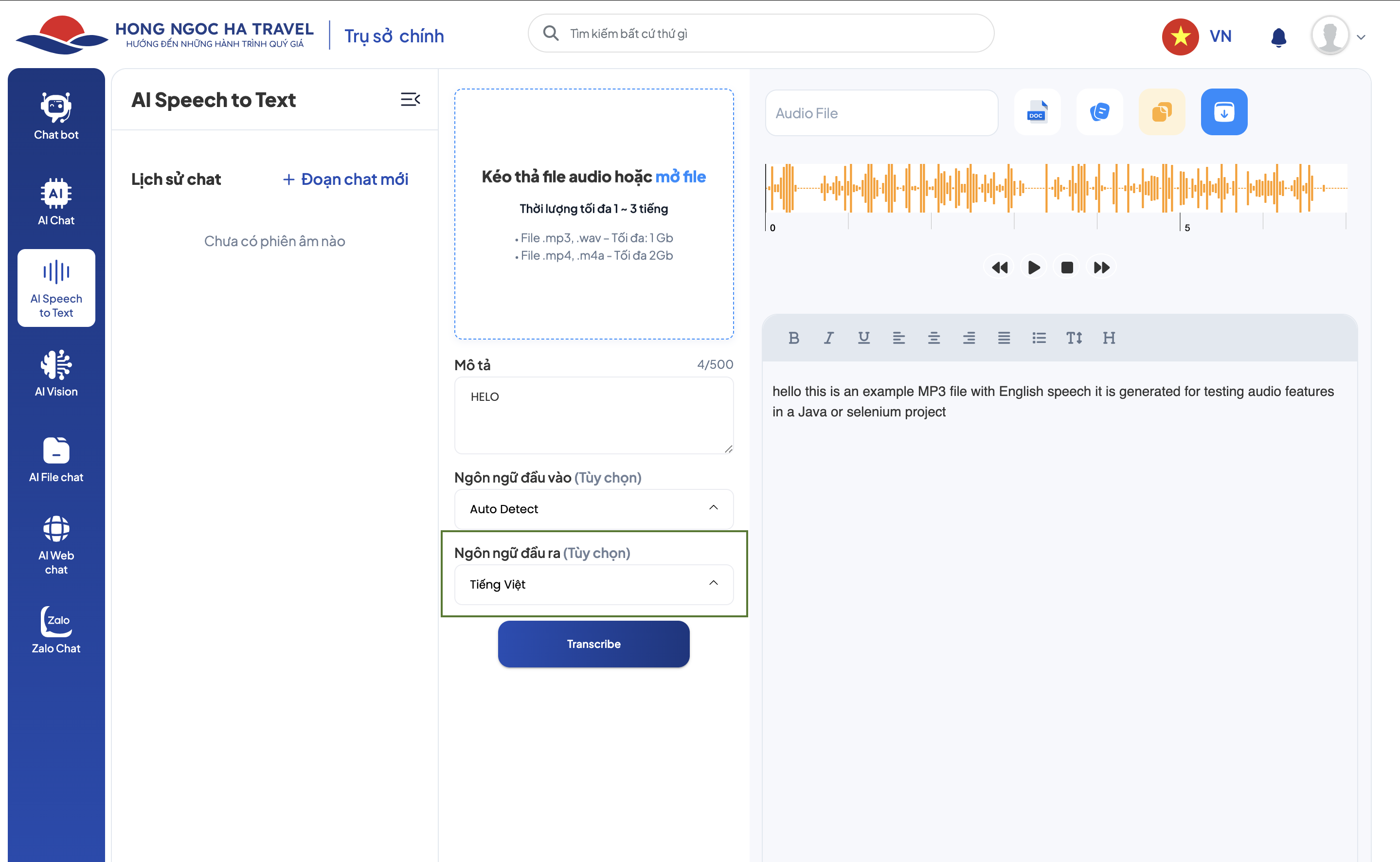Insert a bulleted list in editor

(x=1039, y=338)
